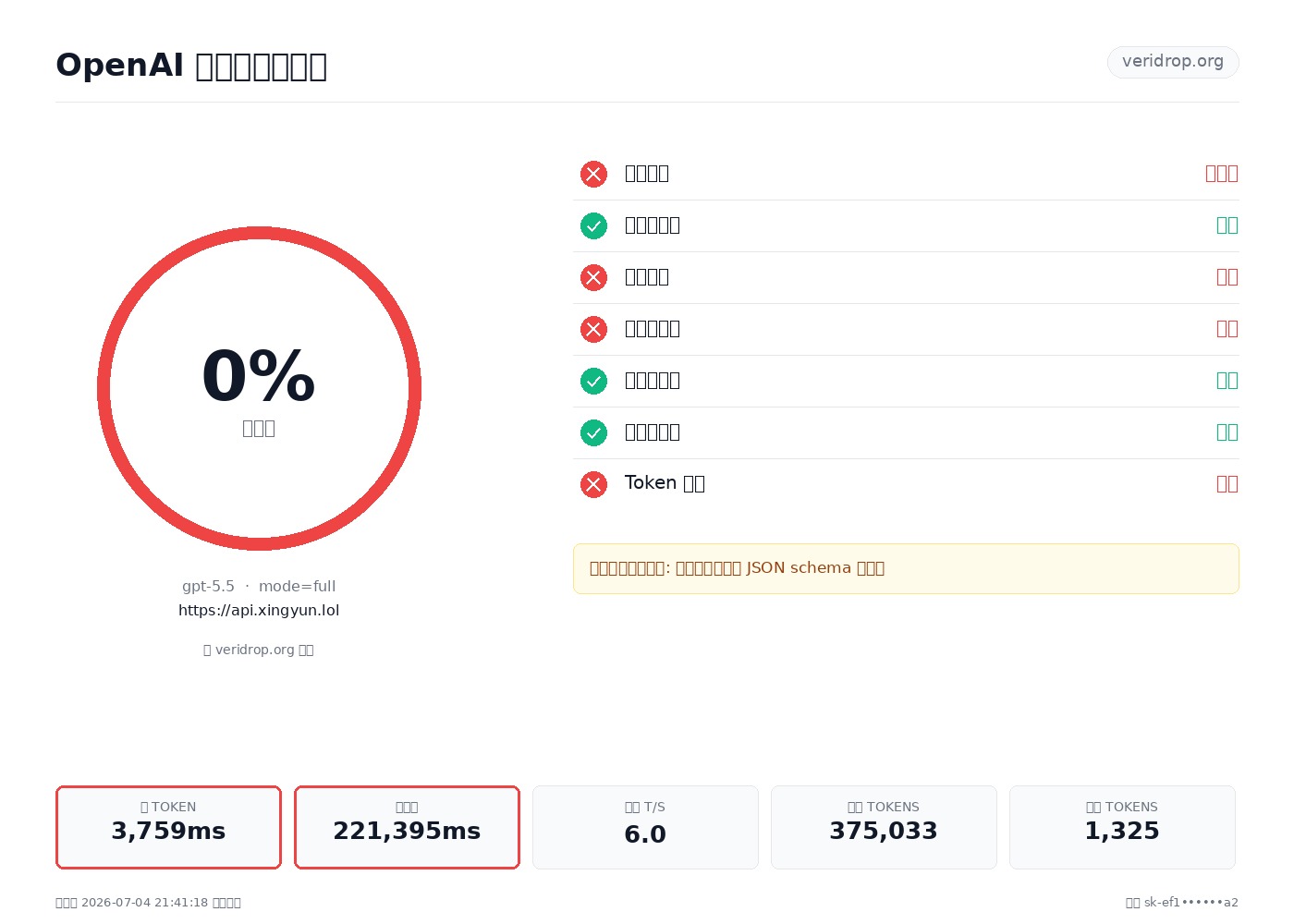This screenshot has width=1294, height=924.
Task: Click the veridrop.org credit text below endpoint
Action: click(259, 650)
